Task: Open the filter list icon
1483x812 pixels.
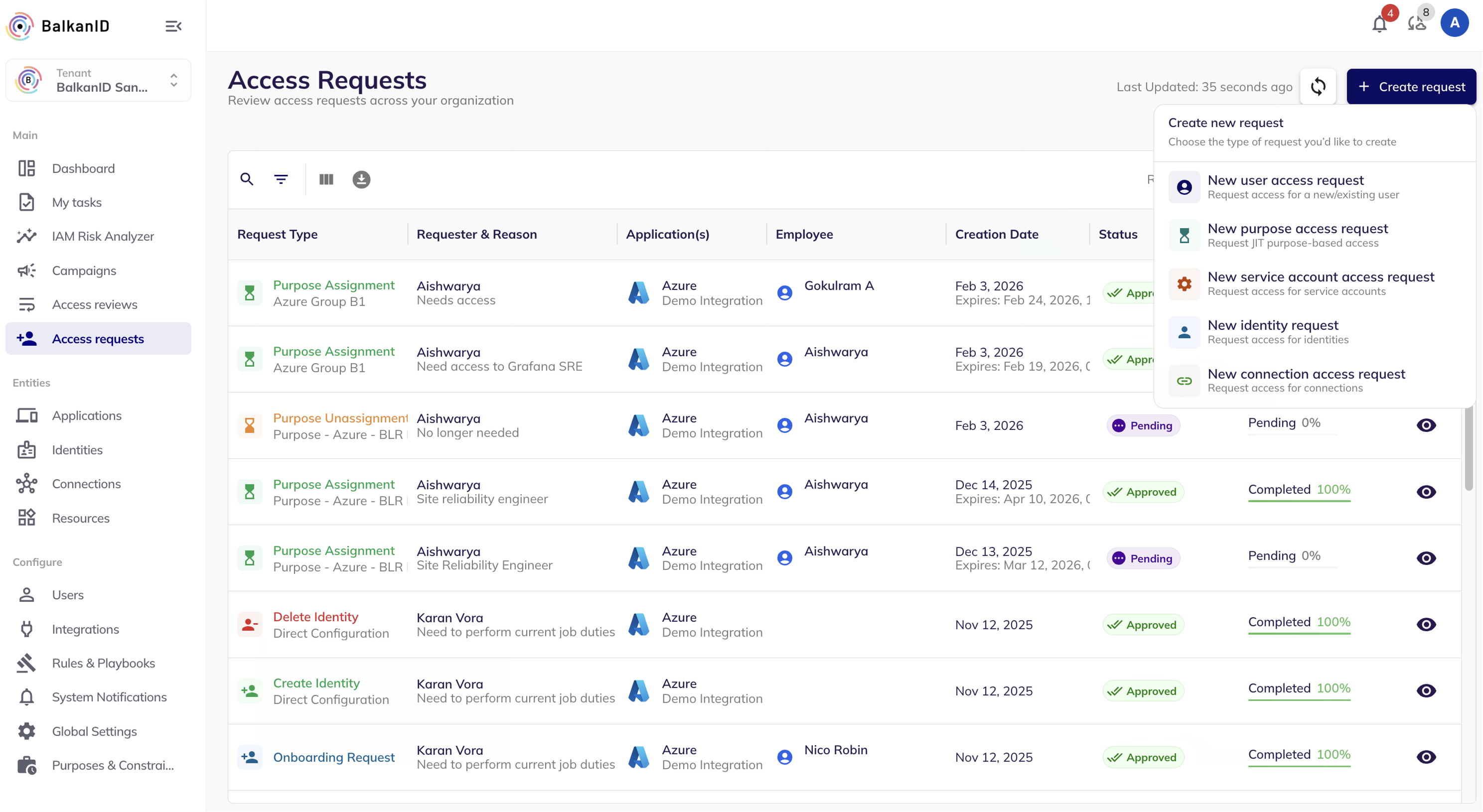Action: click(x=281, y=179)
